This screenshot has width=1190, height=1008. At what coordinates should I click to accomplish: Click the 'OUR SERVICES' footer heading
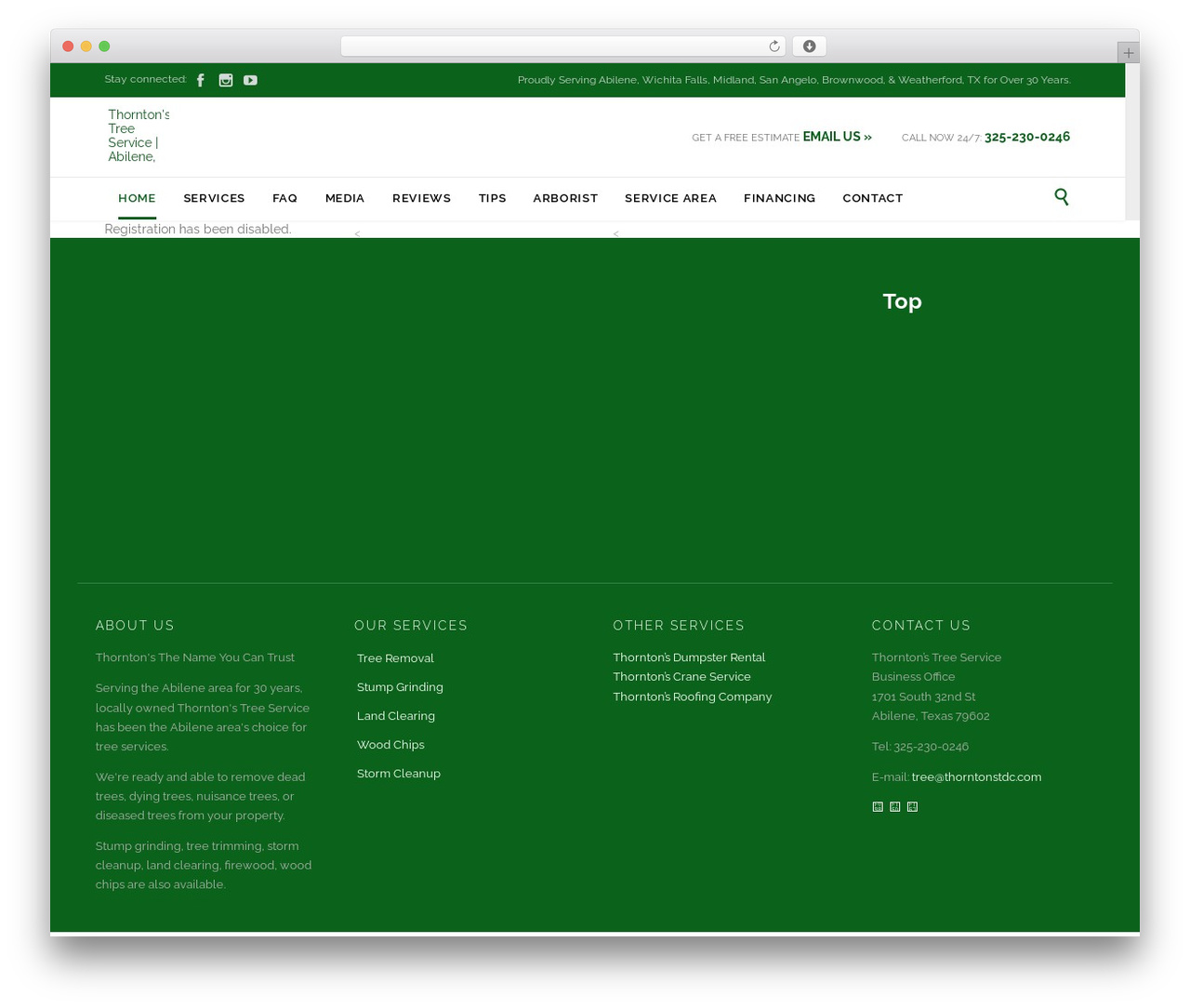pos(411,626)
